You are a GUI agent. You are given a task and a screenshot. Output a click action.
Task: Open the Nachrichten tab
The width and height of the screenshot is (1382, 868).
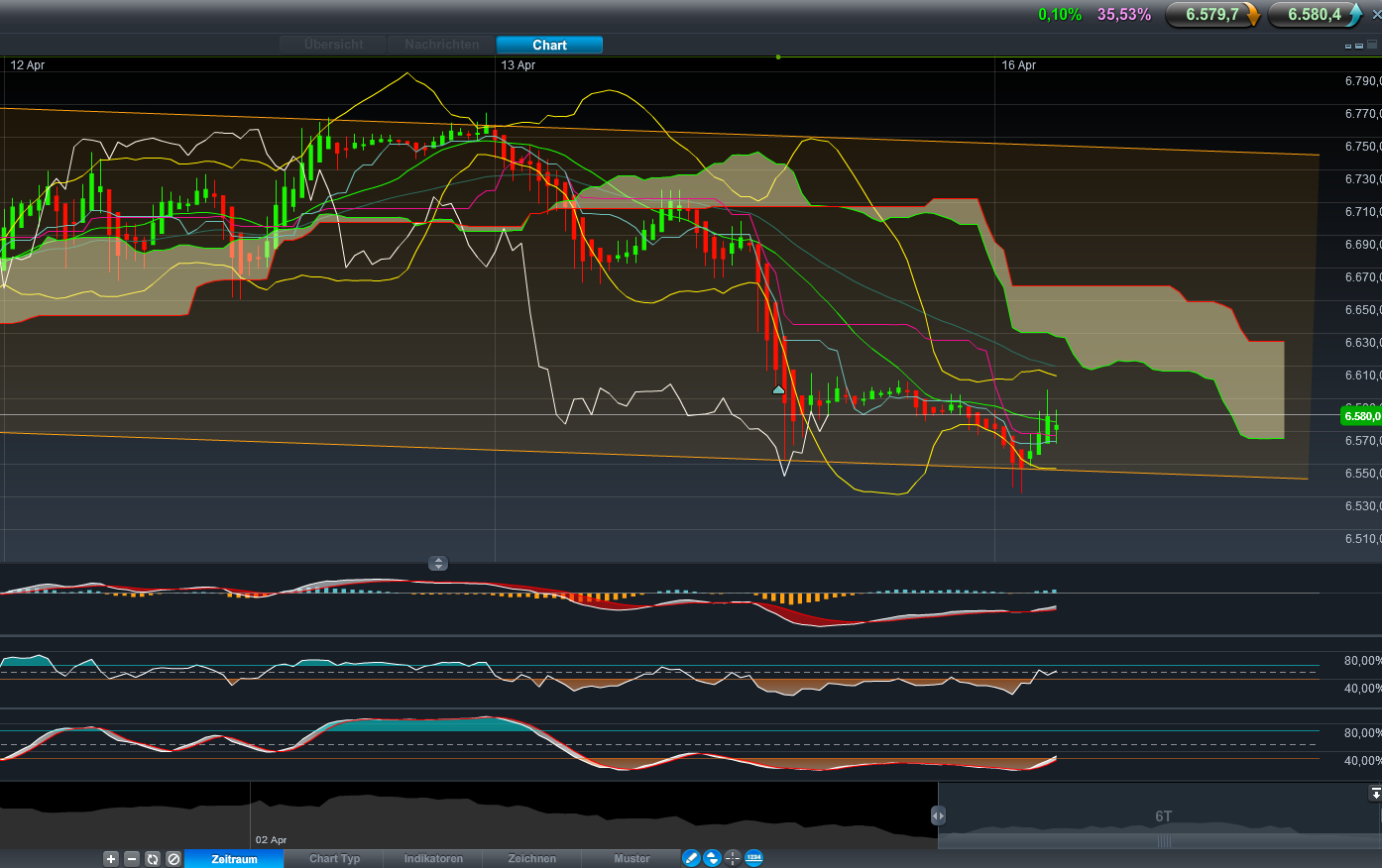[442, 45]
